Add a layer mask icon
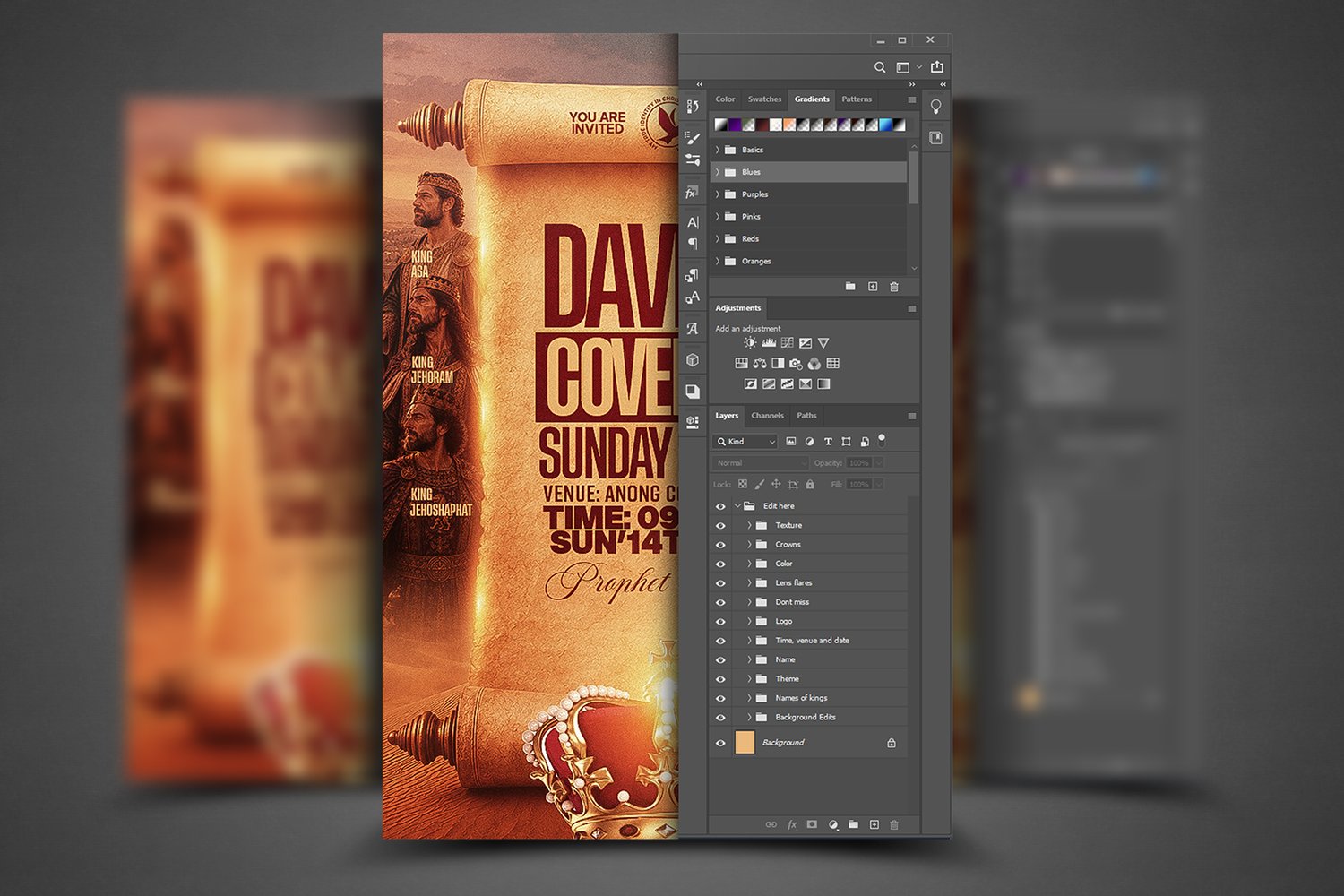 pos(812,825)
